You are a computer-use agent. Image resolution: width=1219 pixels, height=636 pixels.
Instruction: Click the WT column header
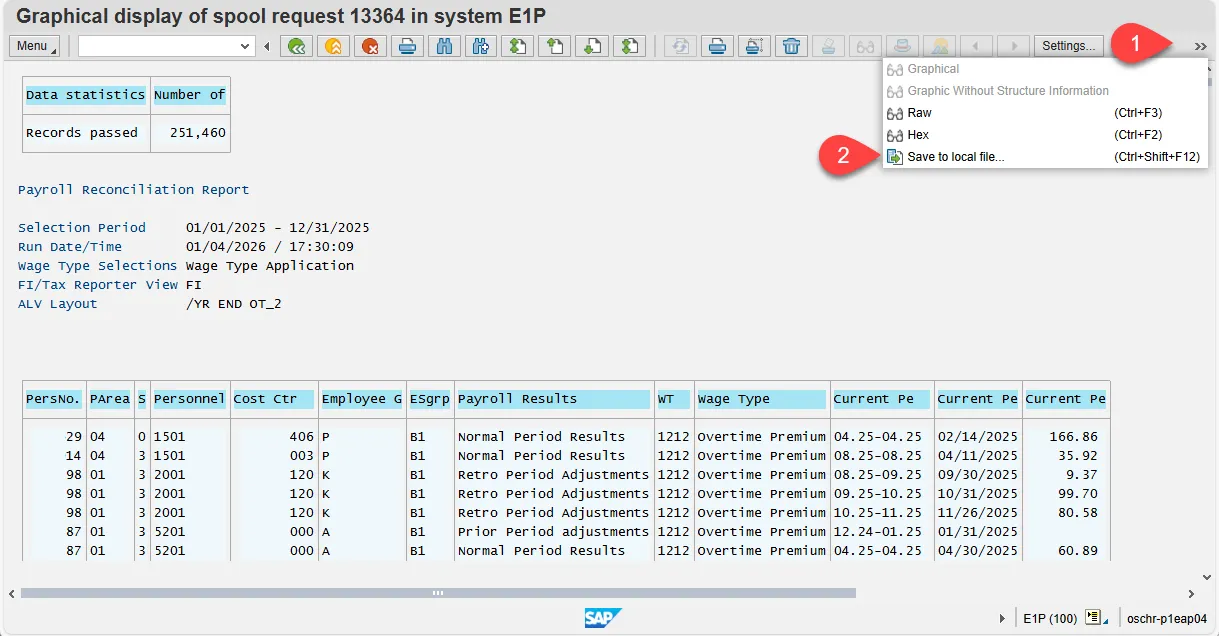pyautogui.click(x=674, y=399)
